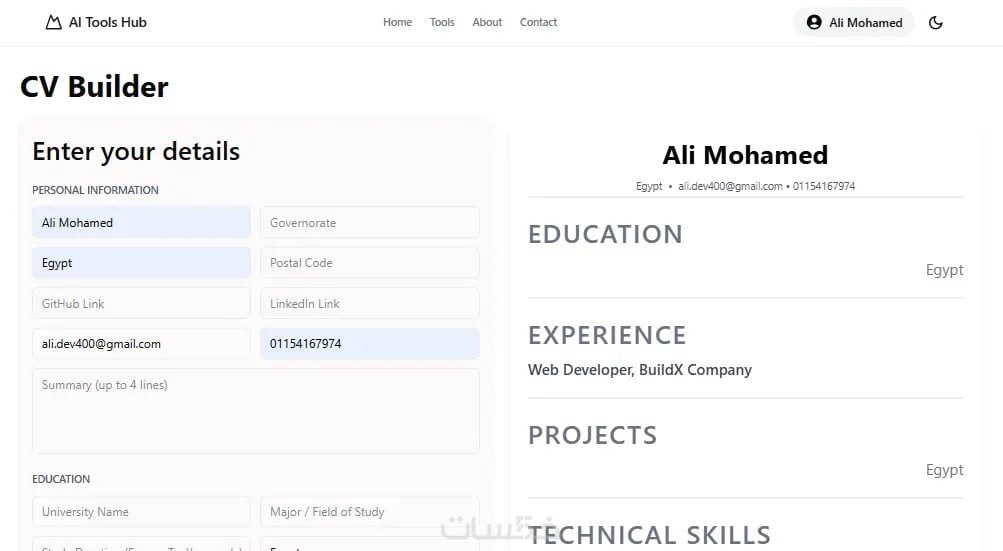Click the University Name field
This screenshot has width=1003, height=551.
pos(141,512)
